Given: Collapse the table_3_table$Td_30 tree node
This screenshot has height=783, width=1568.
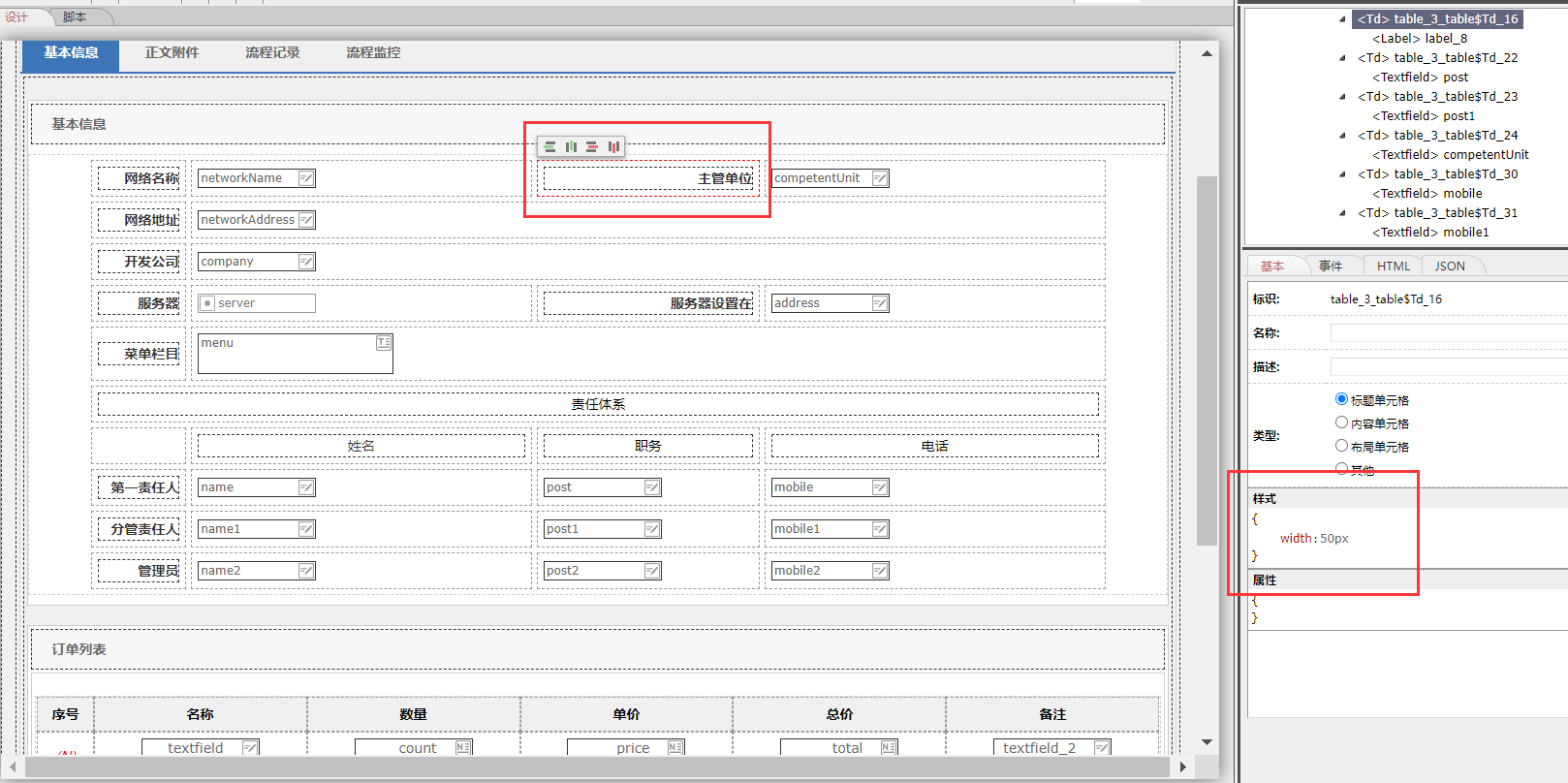Looking at the screenshot, I should pos(1342,174).
